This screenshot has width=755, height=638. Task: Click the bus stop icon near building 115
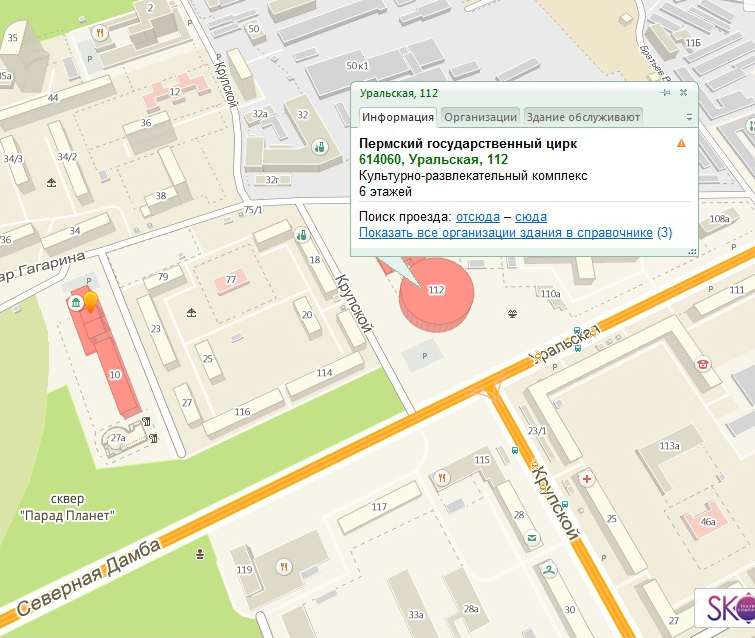tap(515, 451)
